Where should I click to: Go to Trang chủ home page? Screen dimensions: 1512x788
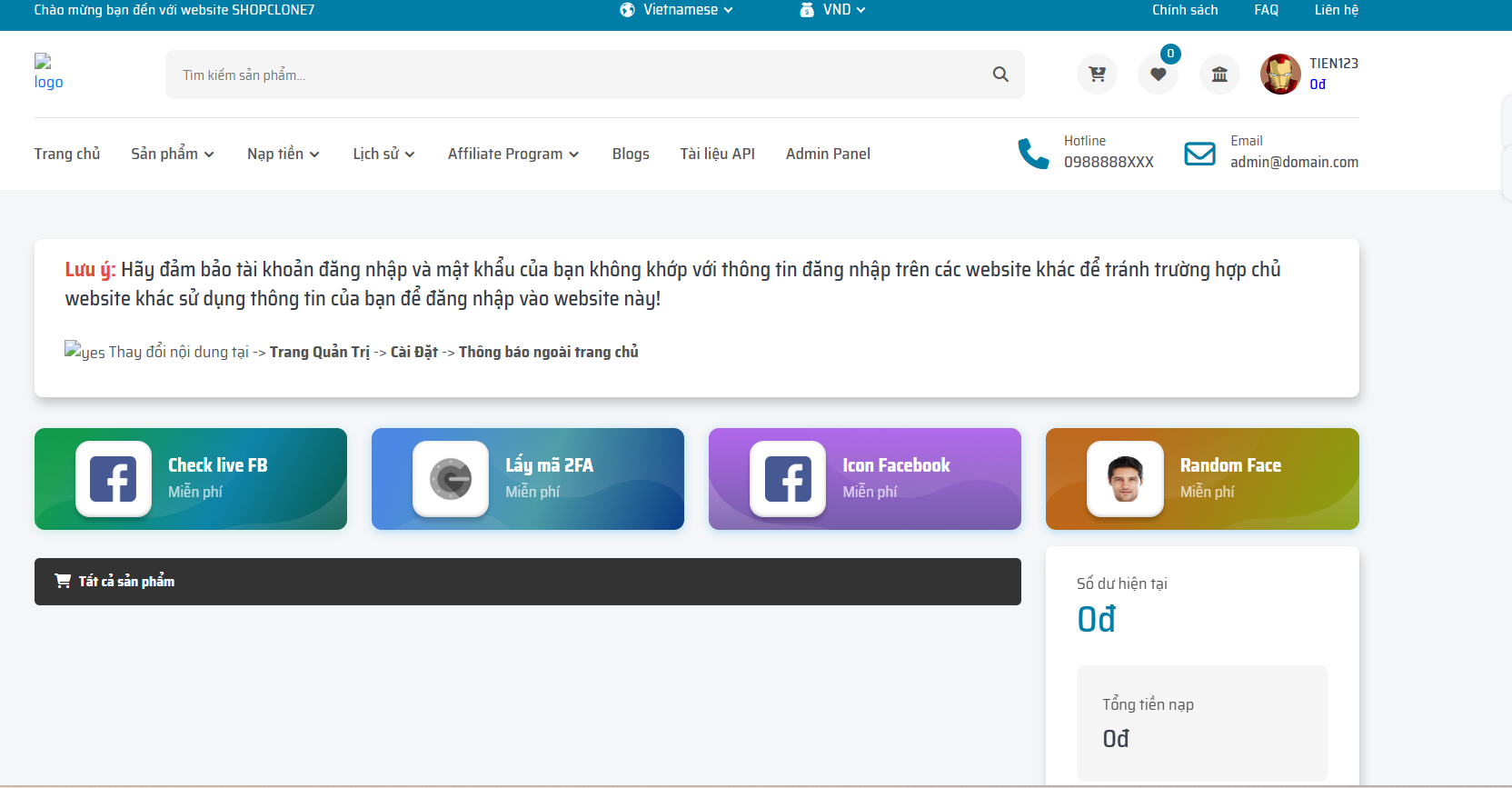(67, 154)
